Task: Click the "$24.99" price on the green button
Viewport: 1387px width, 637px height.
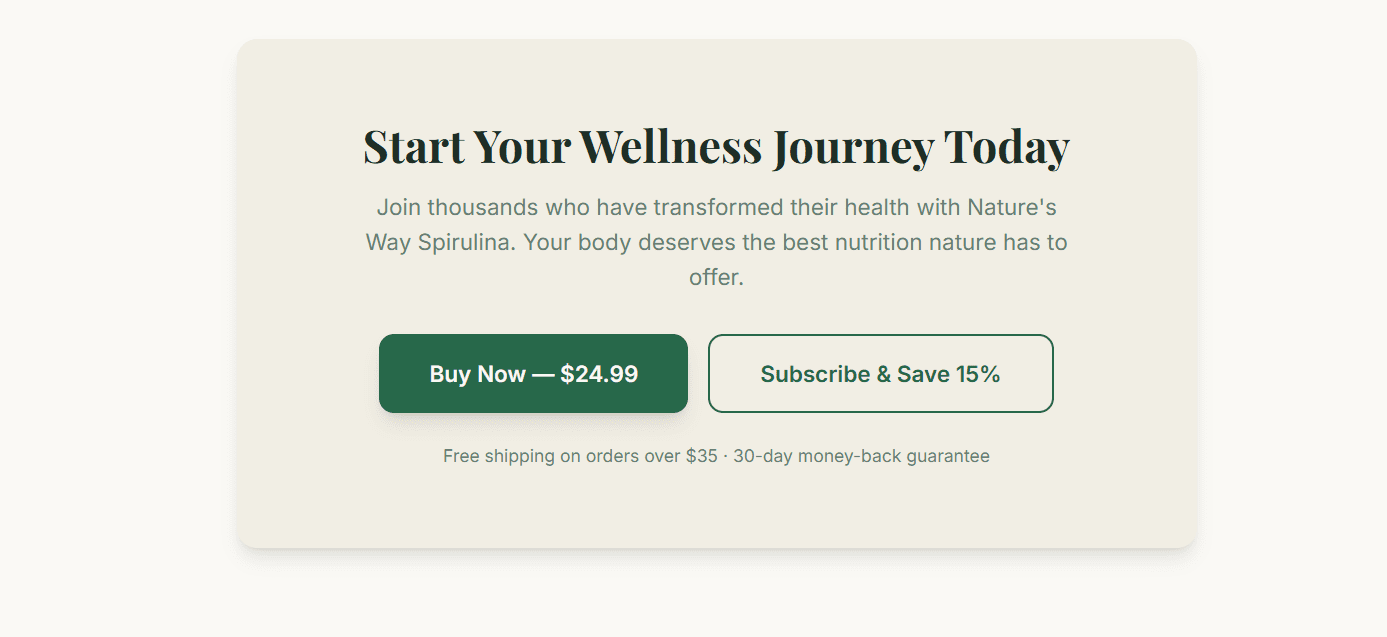Action: [x=599, y=374]
